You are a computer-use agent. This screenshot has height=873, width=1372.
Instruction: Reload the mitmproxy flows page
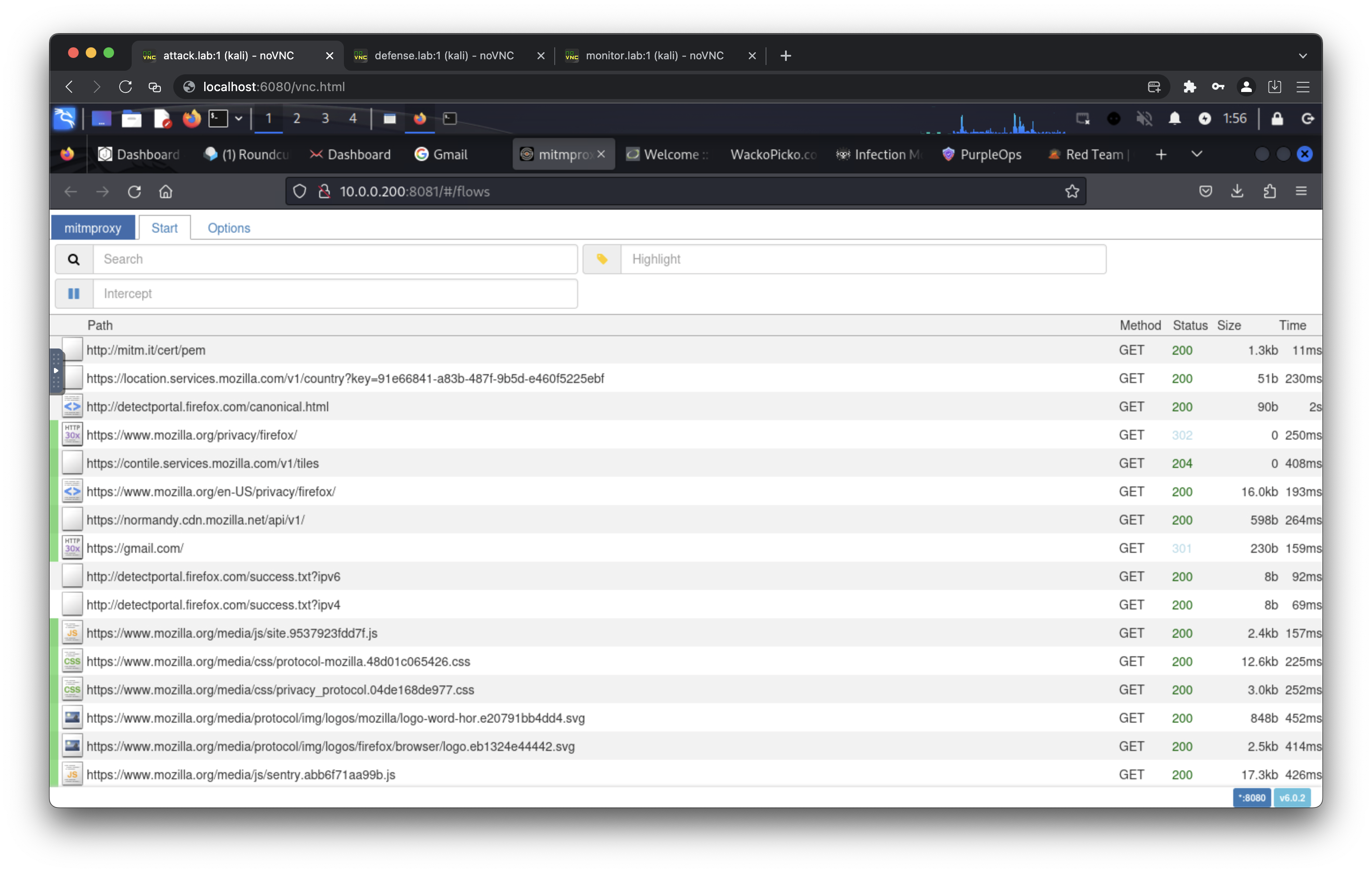tap(134, 191)
